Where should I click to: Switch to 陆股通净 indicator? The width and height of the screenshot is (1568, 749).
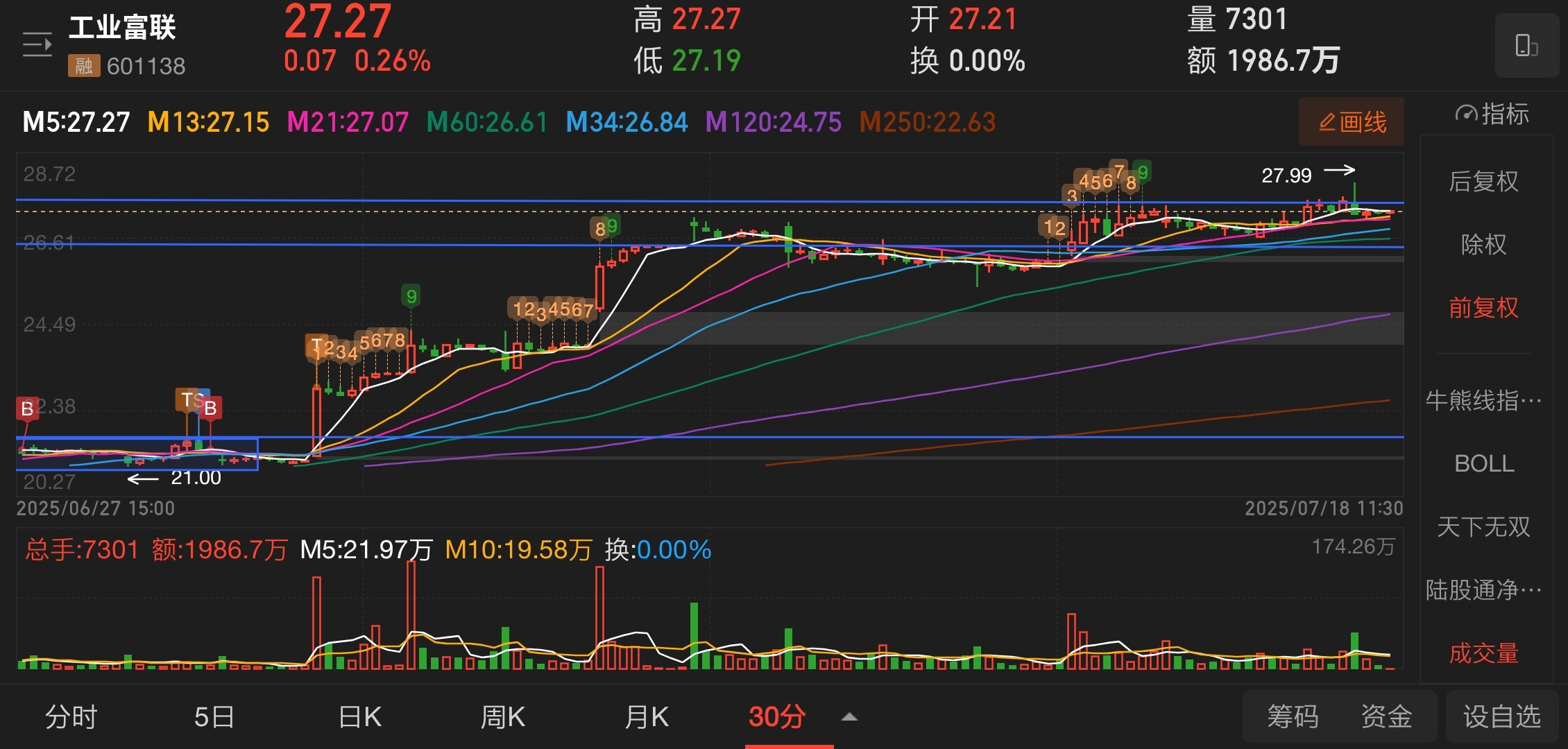pos(1483,589)
